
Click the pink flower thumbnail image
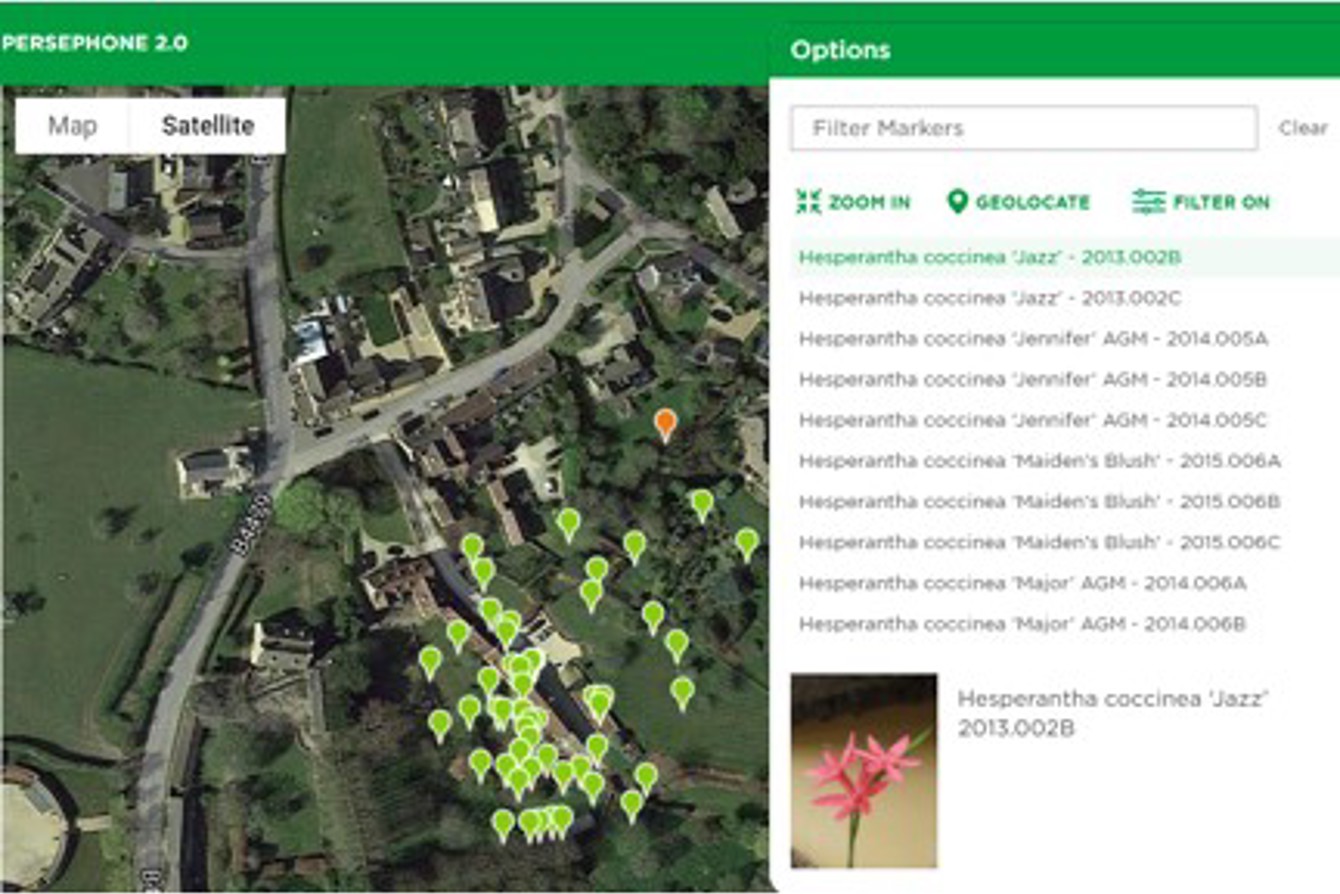tap(864, 770)
